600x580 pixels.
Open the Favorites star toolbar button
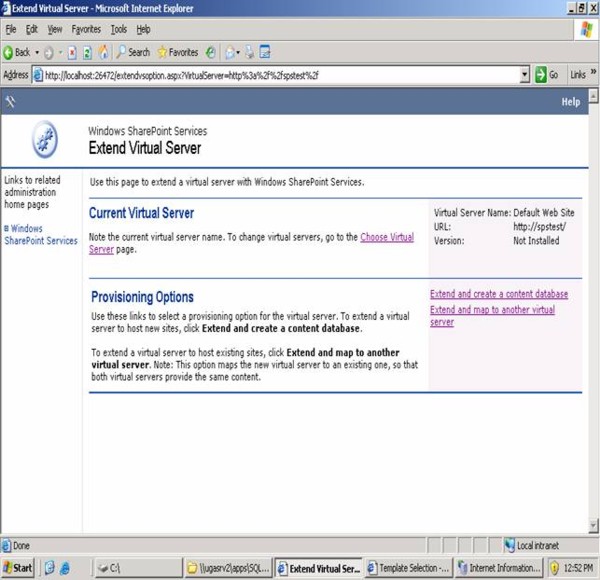178,52
